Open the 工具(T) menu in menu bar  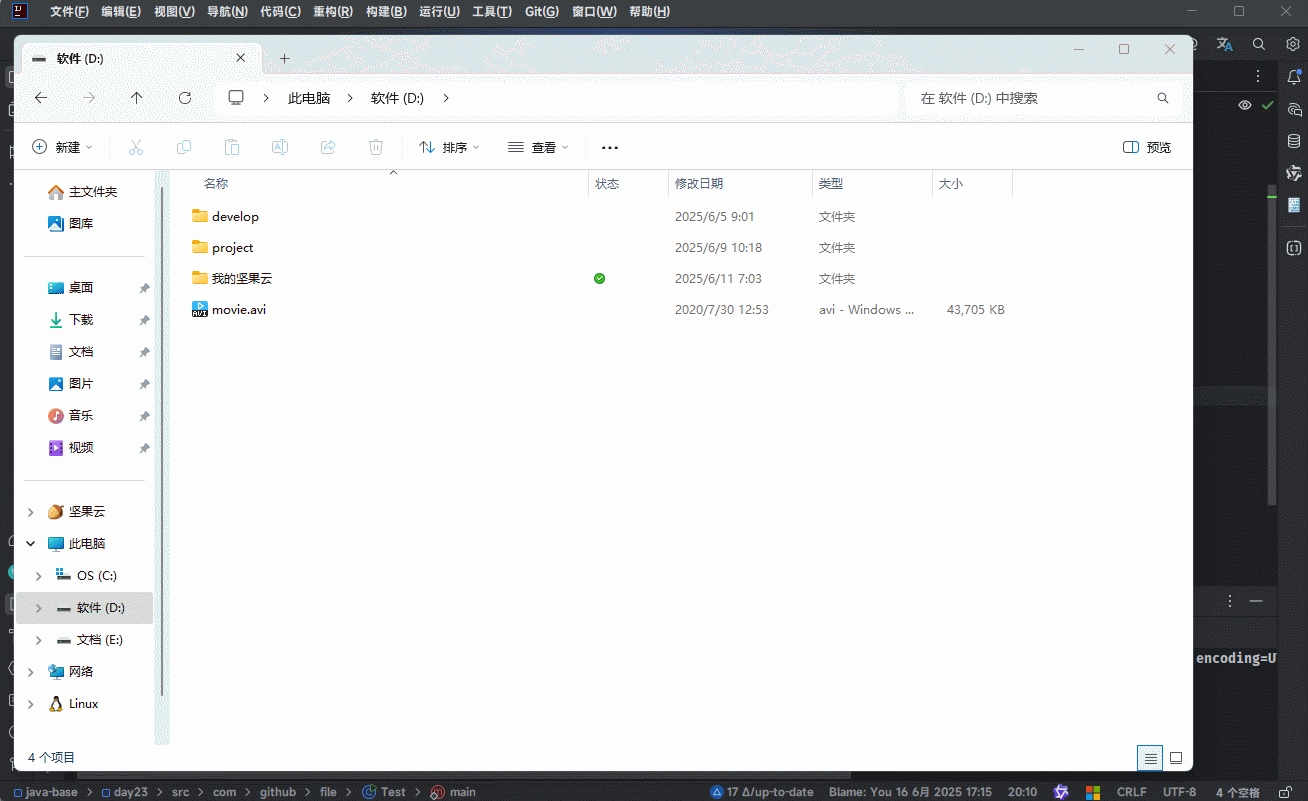[x=492, y=12]
